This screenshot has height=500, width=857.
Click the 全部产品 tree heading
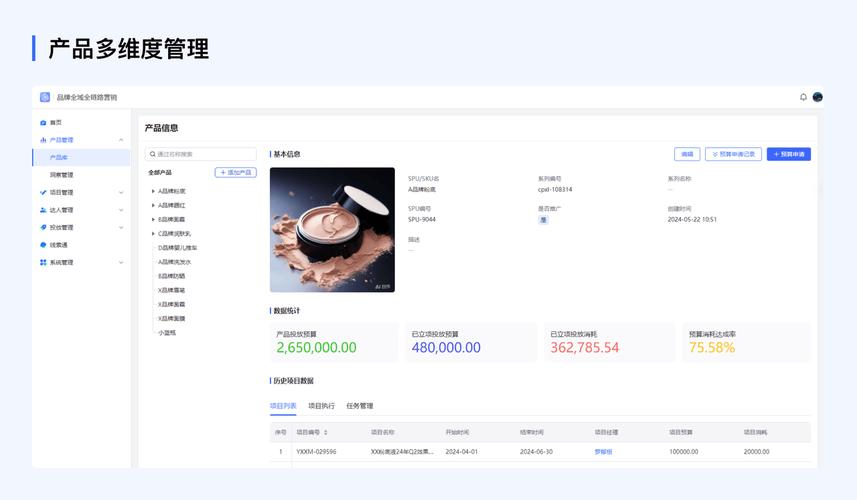(160, 173)
